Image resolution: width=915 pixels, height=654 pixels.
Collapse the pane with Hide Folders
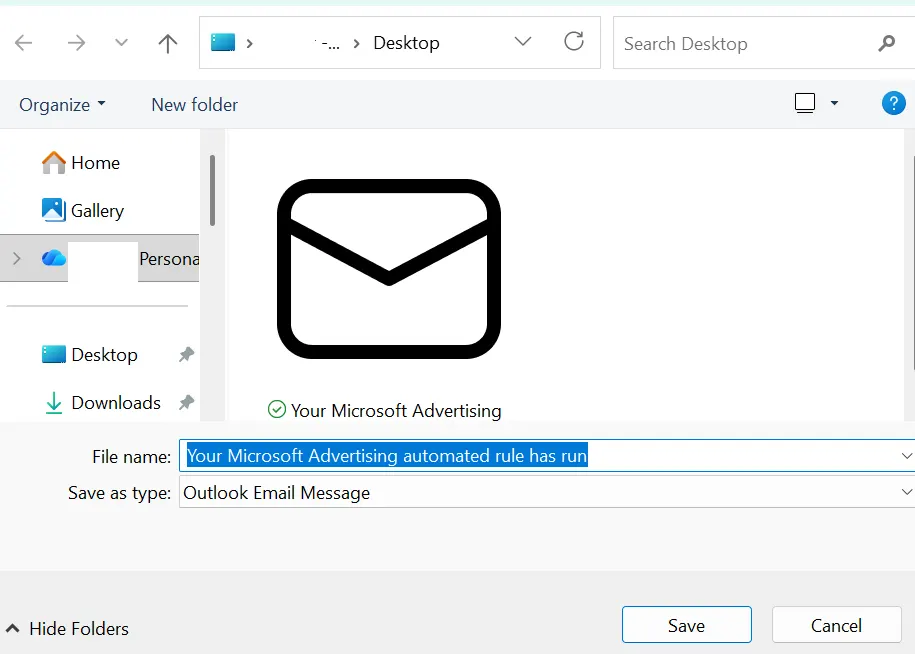click(68, 629)
